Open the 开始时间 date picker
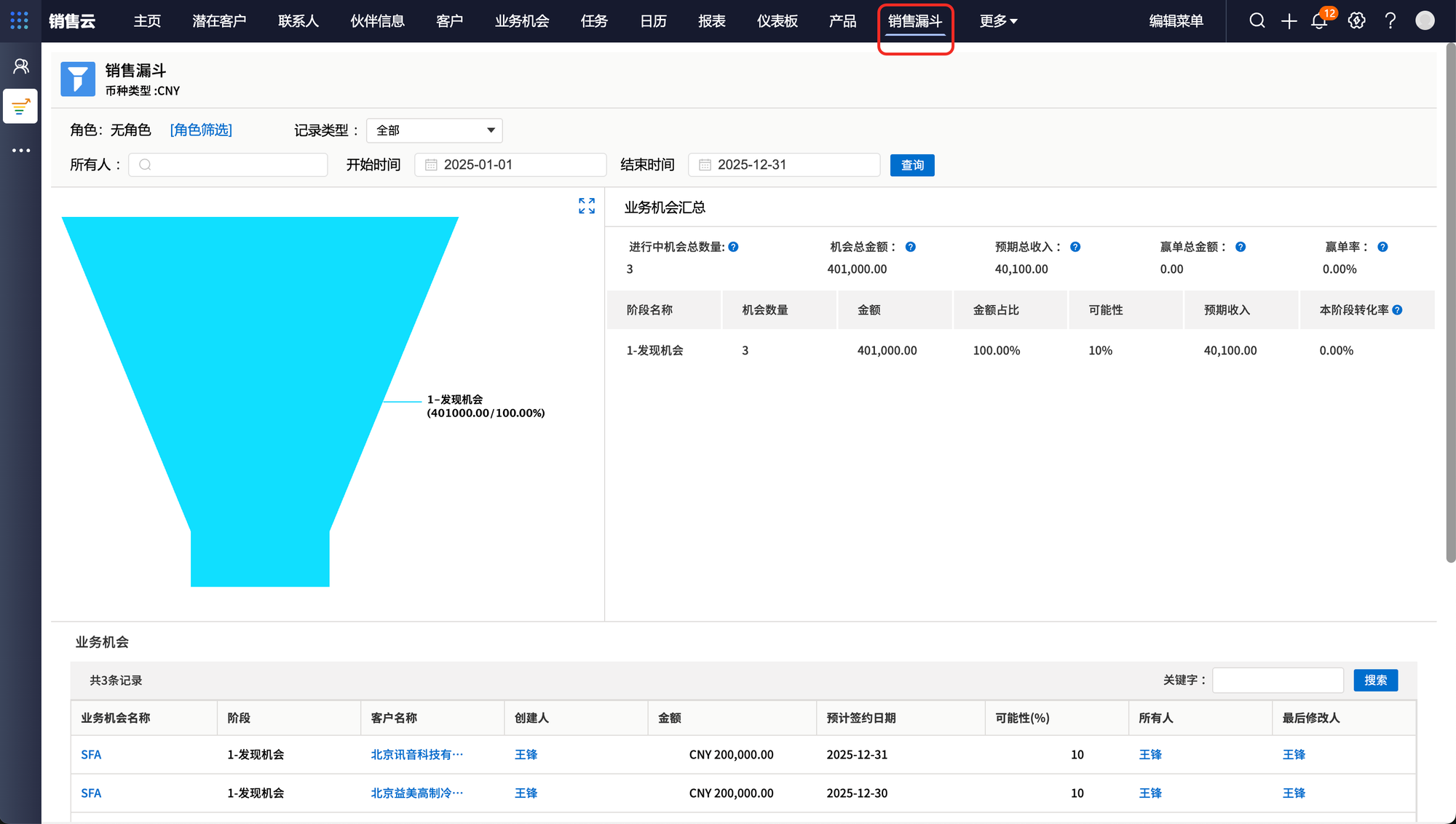 pos(510,165)
